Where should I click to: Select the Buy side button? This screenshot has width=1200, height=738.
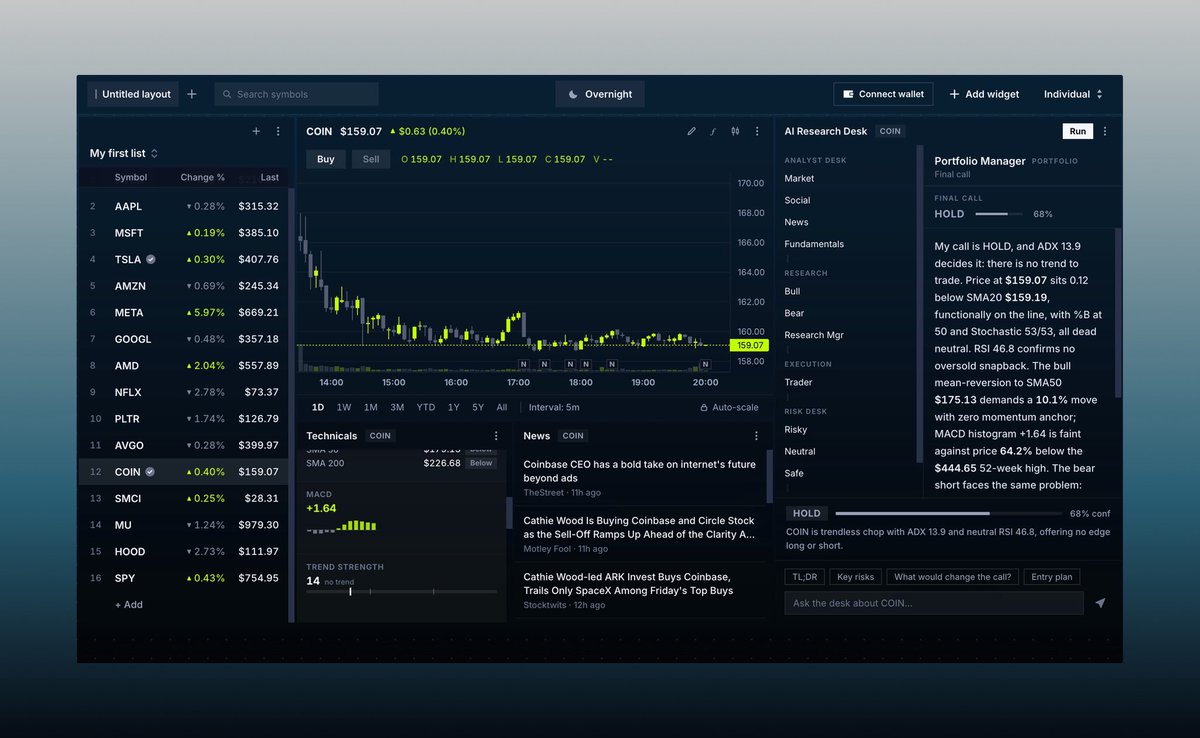pos(326,159)
